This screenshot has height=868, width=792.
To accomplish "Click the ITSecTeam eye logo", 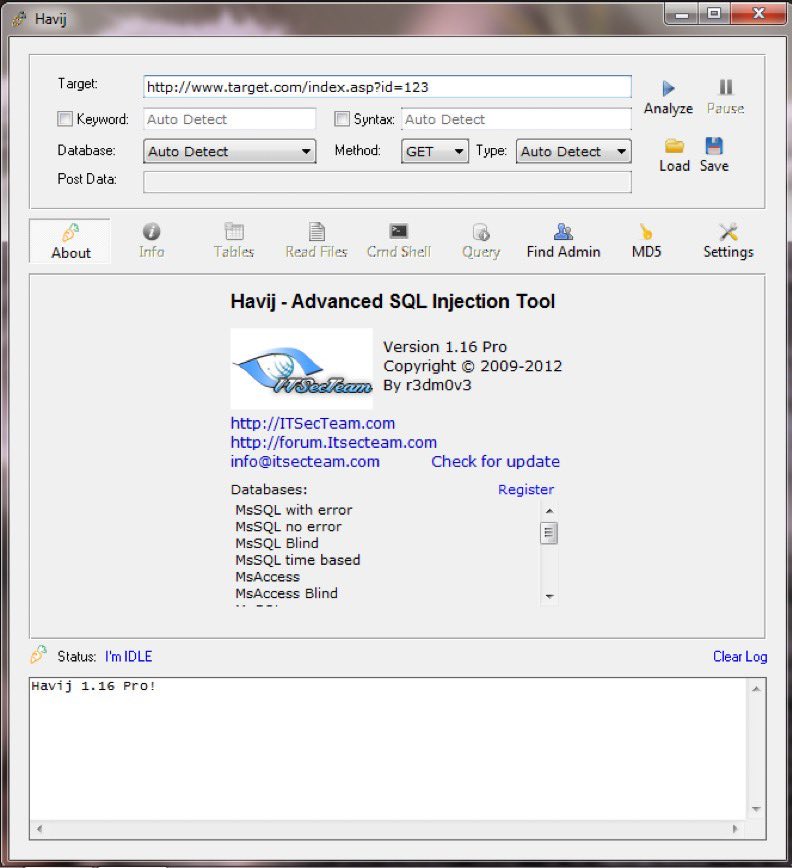I will pyautogui.click(x=302, y=369).
